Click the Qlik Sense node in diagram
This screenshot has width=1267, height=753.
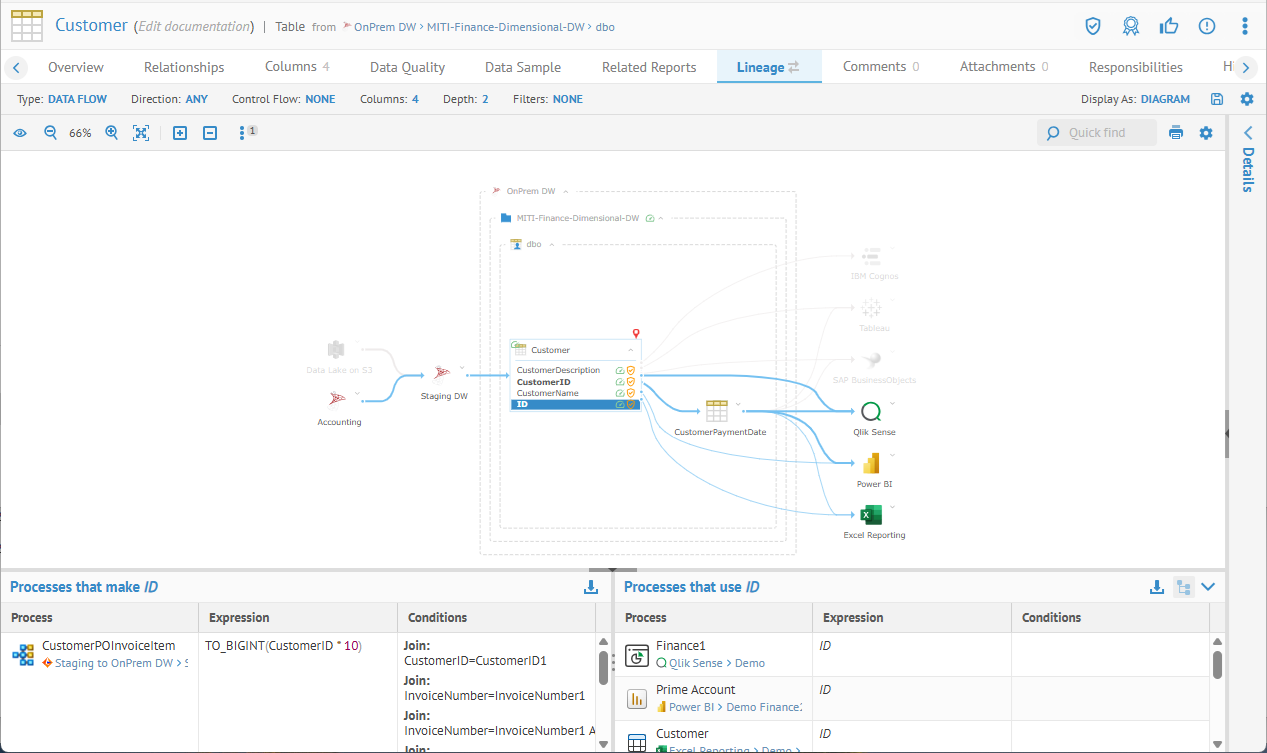point(870,412)
